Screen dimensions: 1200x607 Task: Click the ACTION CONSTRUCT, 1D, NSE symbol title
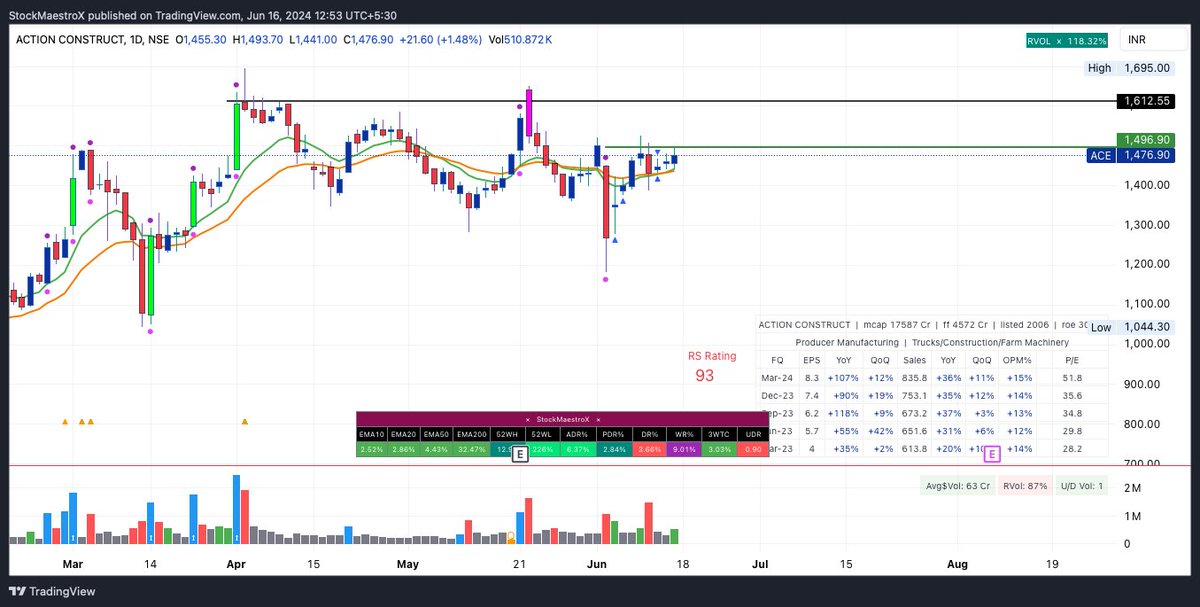click(x=90, y=41)
